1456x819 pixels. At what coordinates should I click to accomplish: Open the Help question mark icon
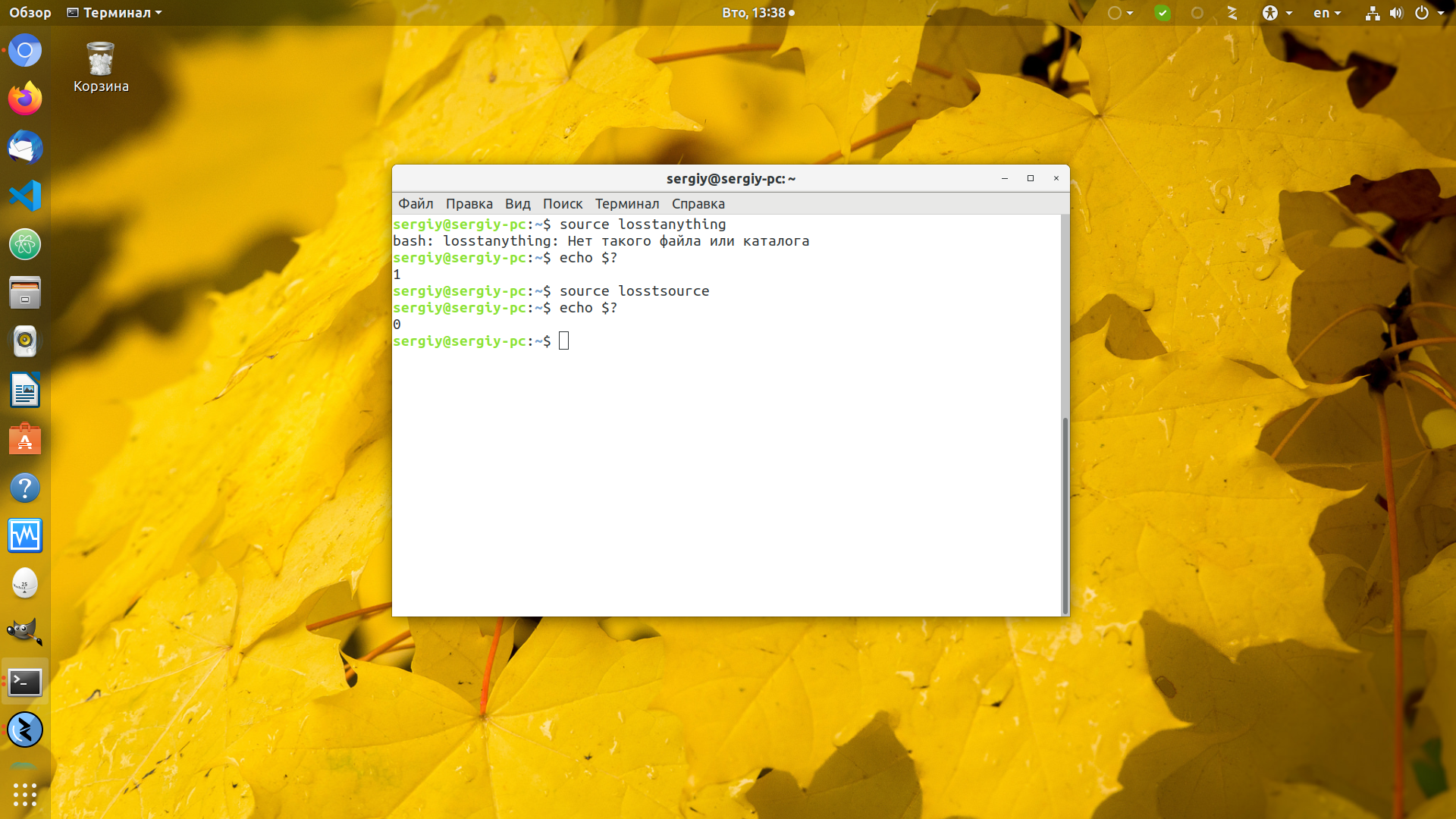25,487
